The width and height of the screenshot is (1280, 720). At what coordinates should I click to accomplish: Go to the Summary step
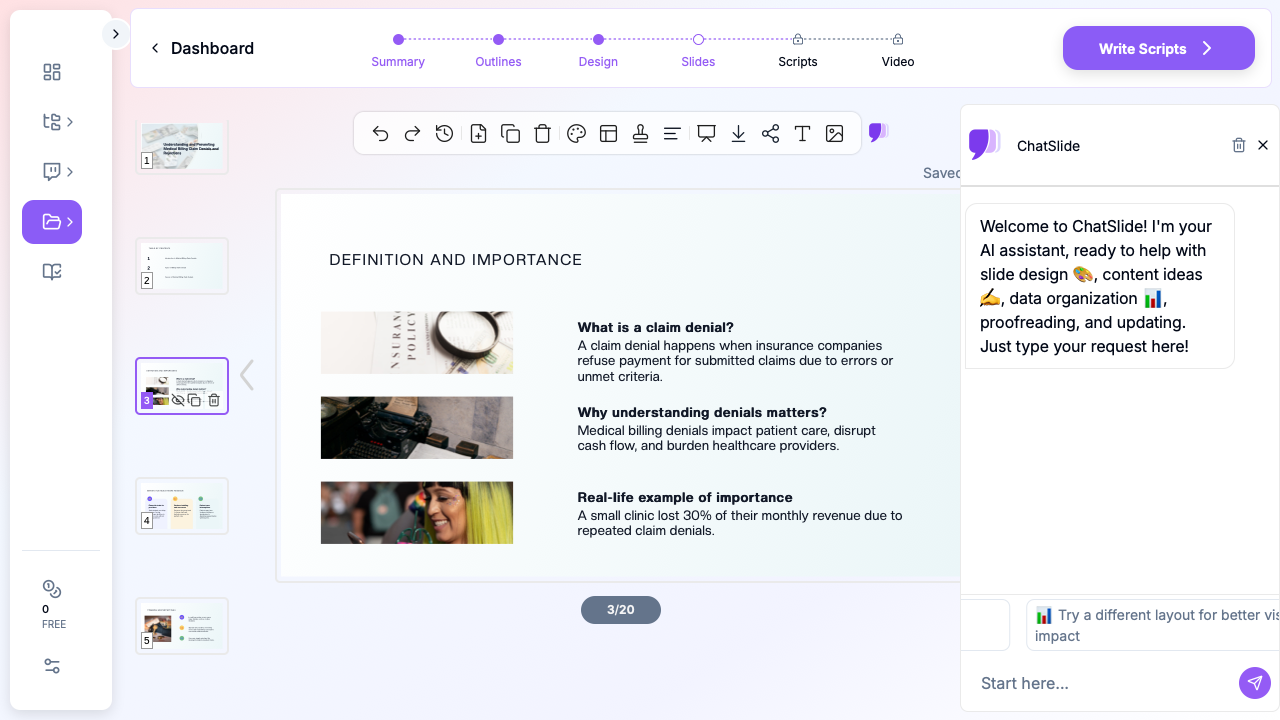(398, 40)
